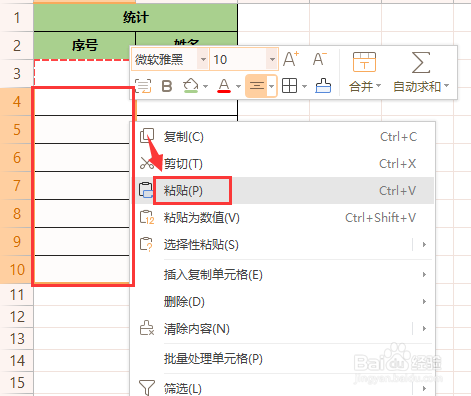The image size is (471, 396).
Task: Select row header 2
Action: pos(17,46)
